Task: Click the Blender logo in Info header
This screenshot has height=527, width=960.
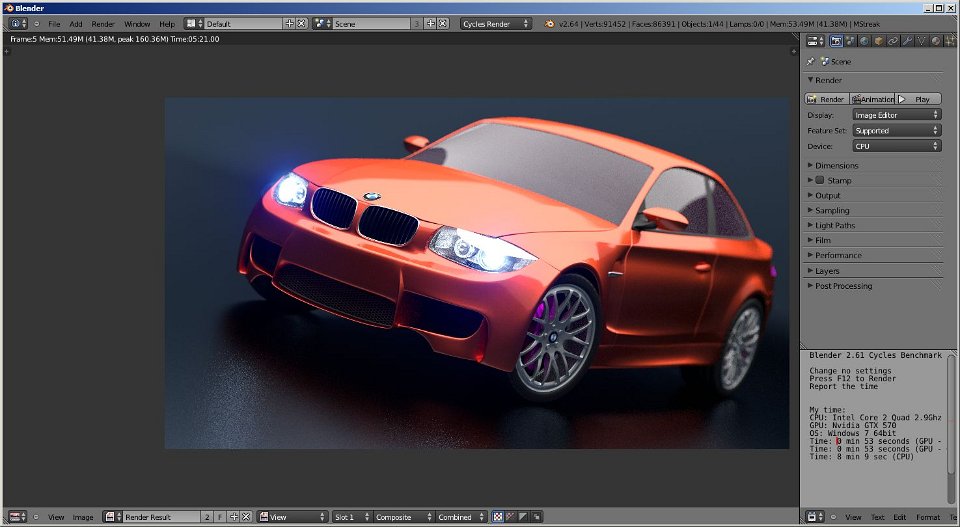Action: (549, 24)
